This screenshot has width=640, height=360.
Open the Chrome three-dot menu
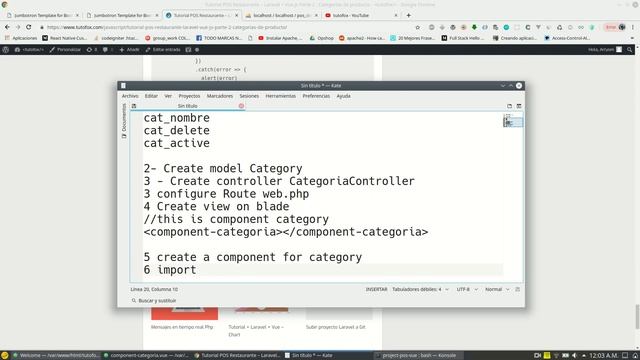633,27
